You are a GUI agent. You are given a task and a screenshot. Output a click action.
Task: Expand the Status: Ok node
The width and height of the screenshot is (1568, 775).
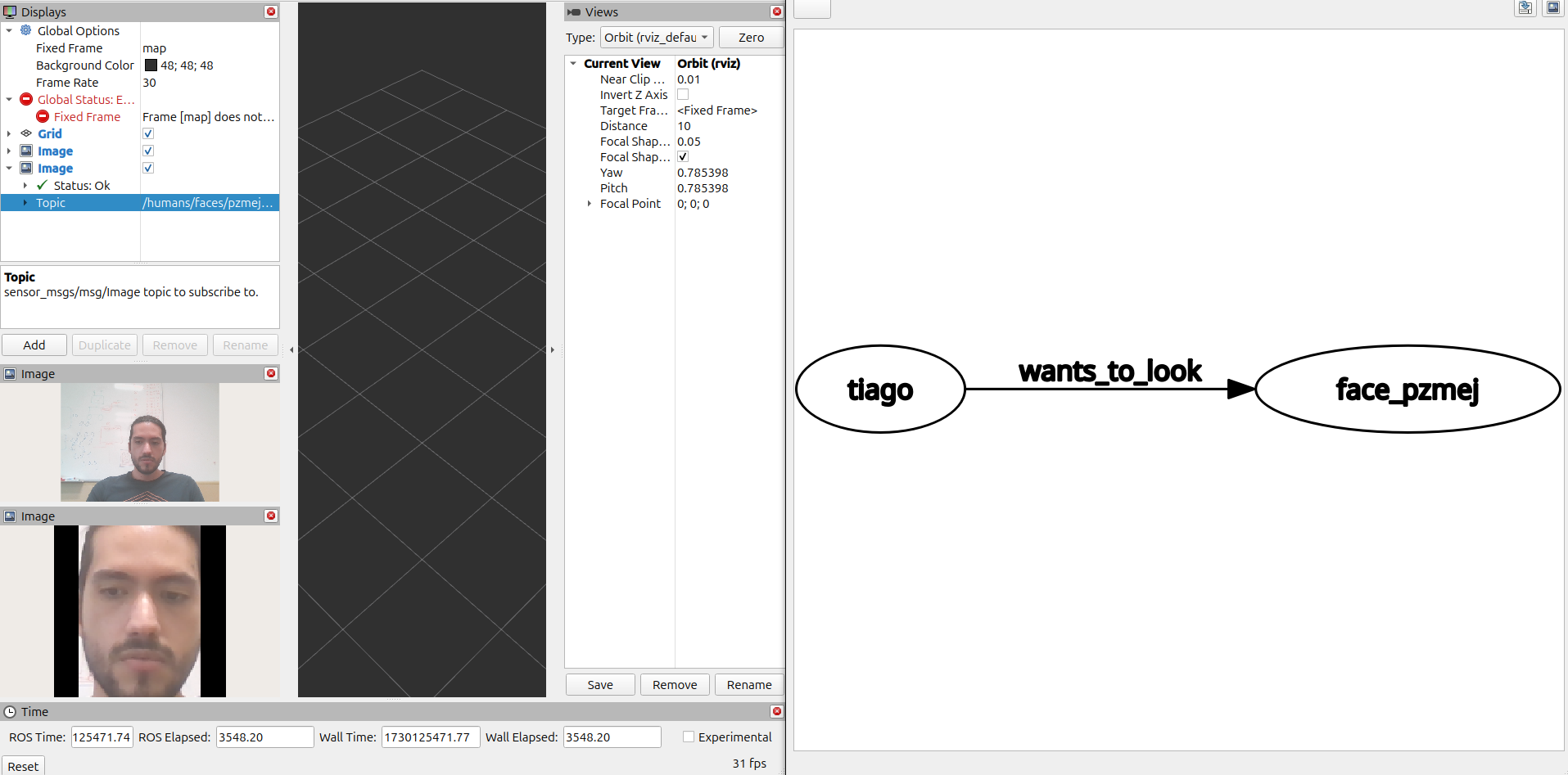(x=25, y=185)
